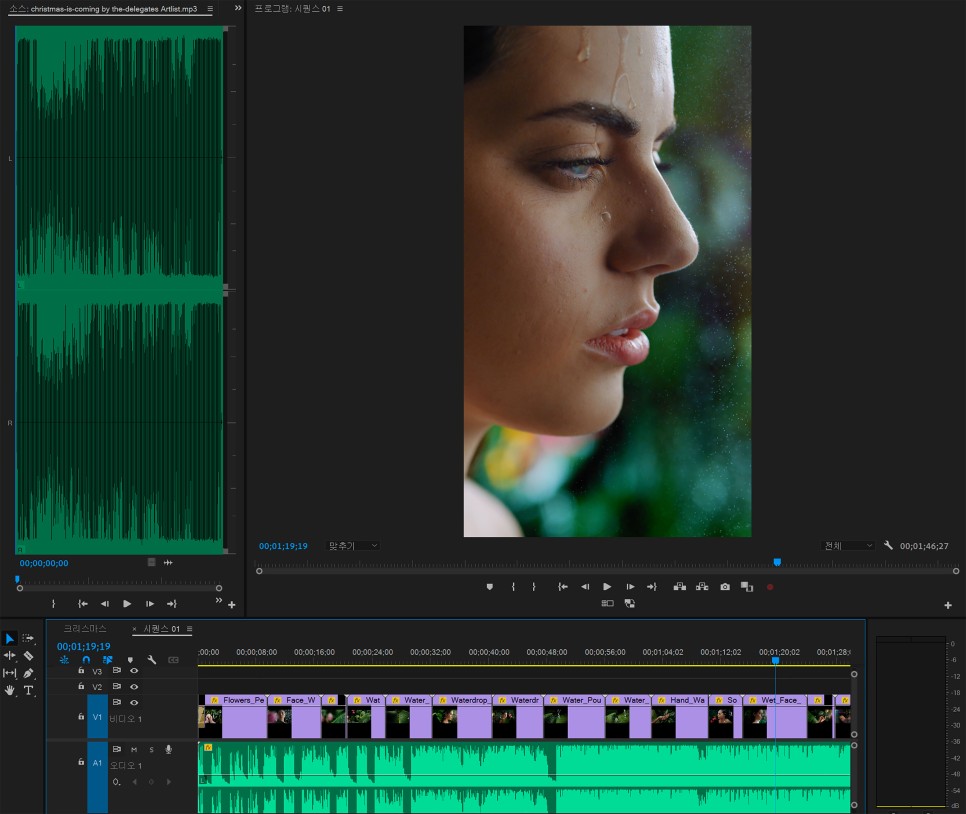
Task: Expand hidden panels double-chevron at top
Action: (x=238, y=8)
